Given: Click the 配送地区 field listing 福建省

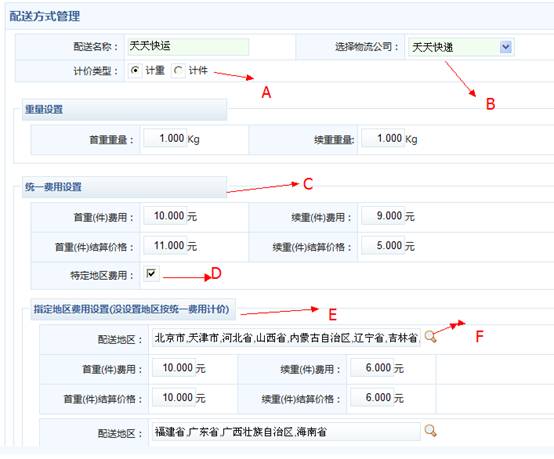Looking at the screenshot, I should click(286, 431).
